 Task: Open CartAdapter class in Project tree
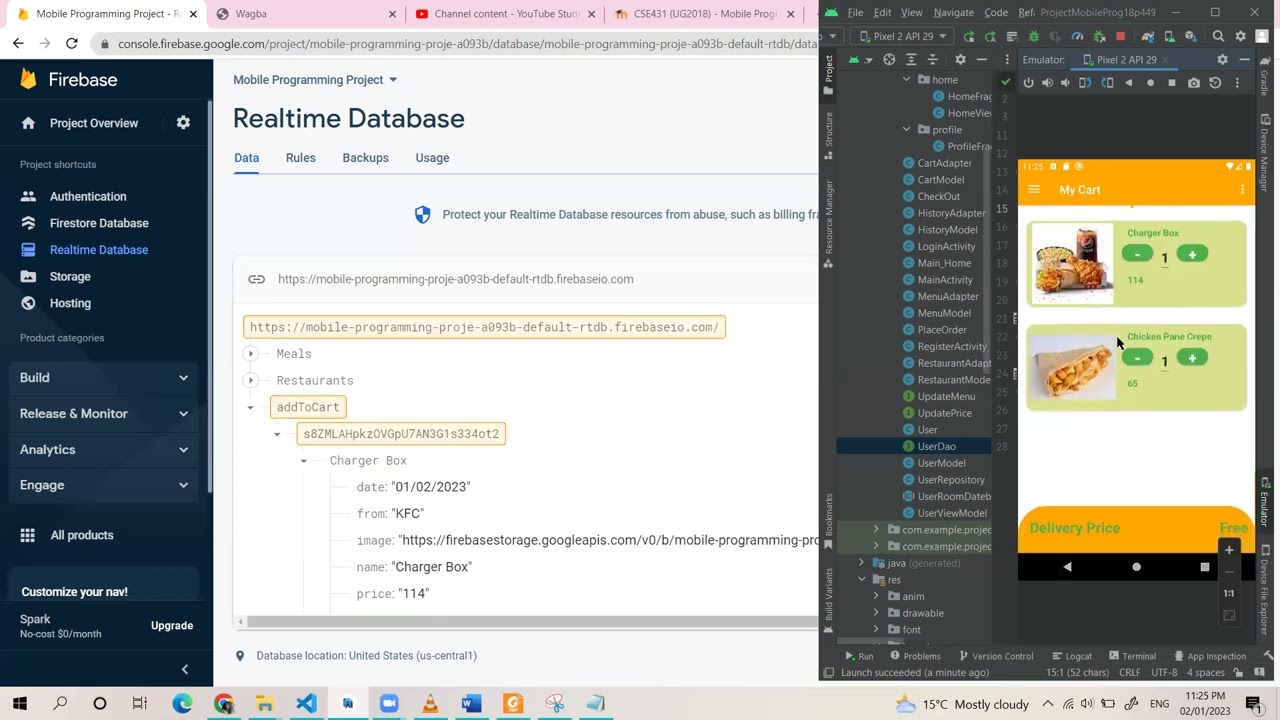pos(944,163)
